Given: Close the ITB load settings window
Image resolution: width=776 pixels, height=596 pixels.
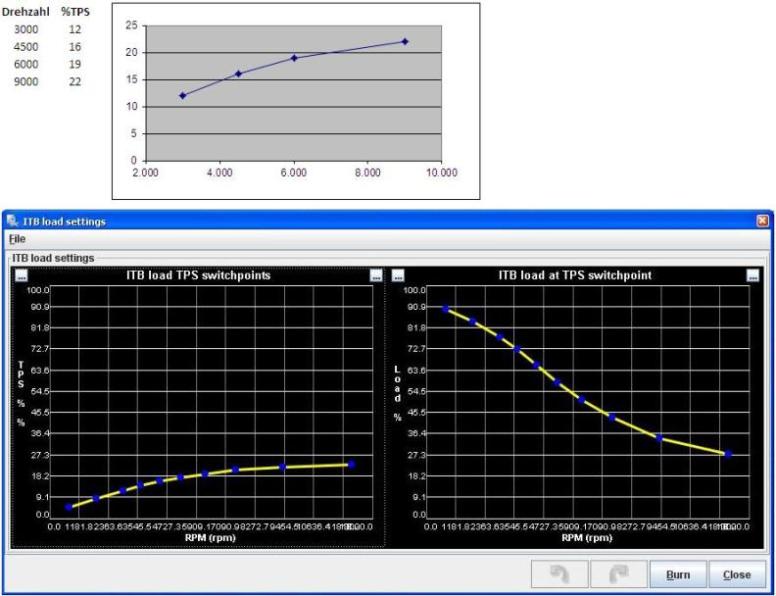Looking at the screenshot, I should click(762, 221).
